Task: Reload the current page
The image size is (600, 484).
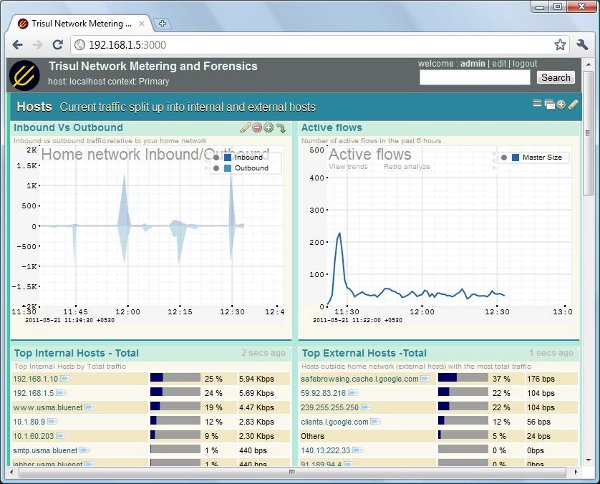Action: (58, 45)
